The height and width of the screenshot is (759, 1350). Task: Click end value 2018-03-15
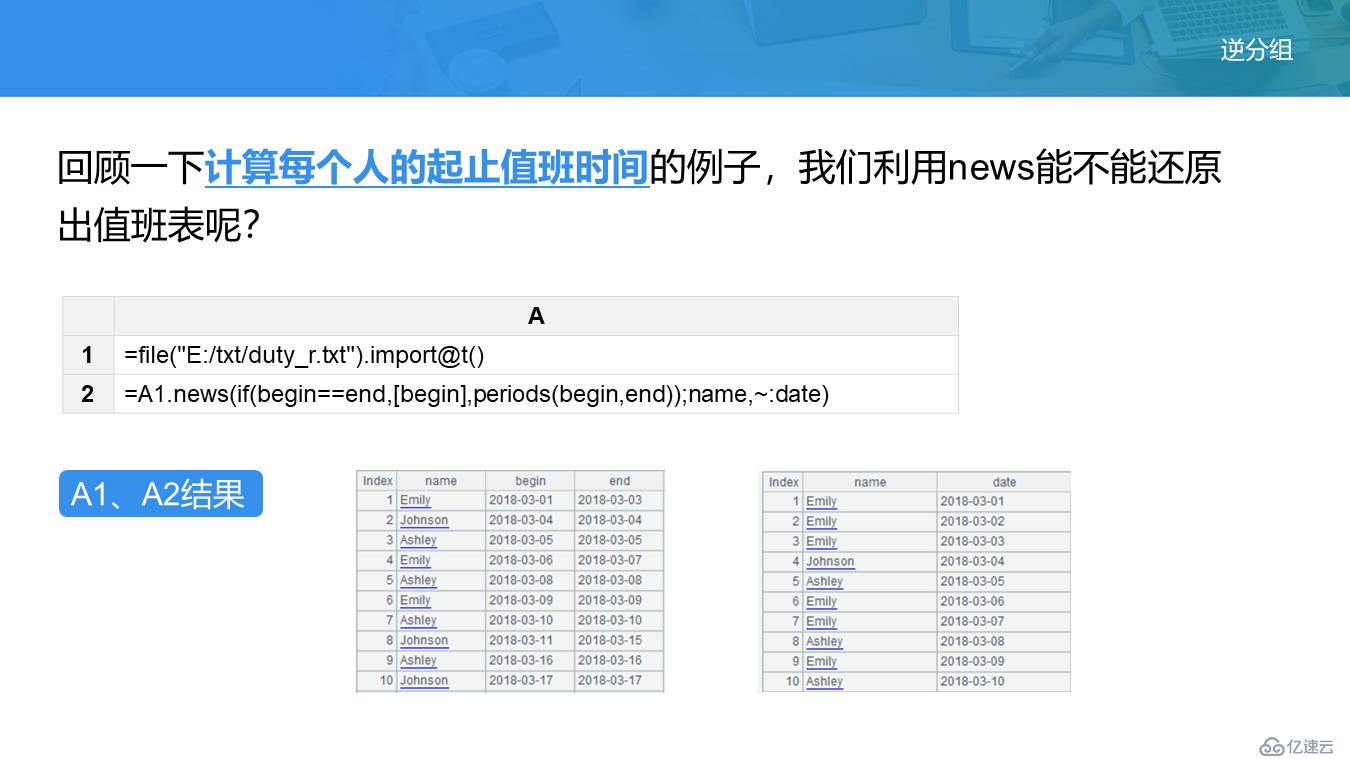pos(610,640)
